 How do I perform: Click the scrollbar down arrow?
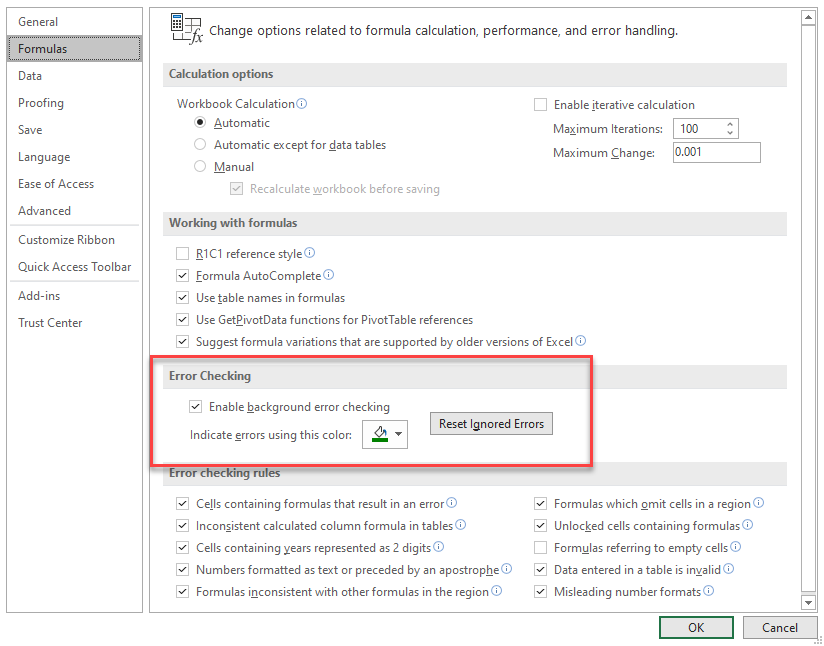tap(810, 602)
